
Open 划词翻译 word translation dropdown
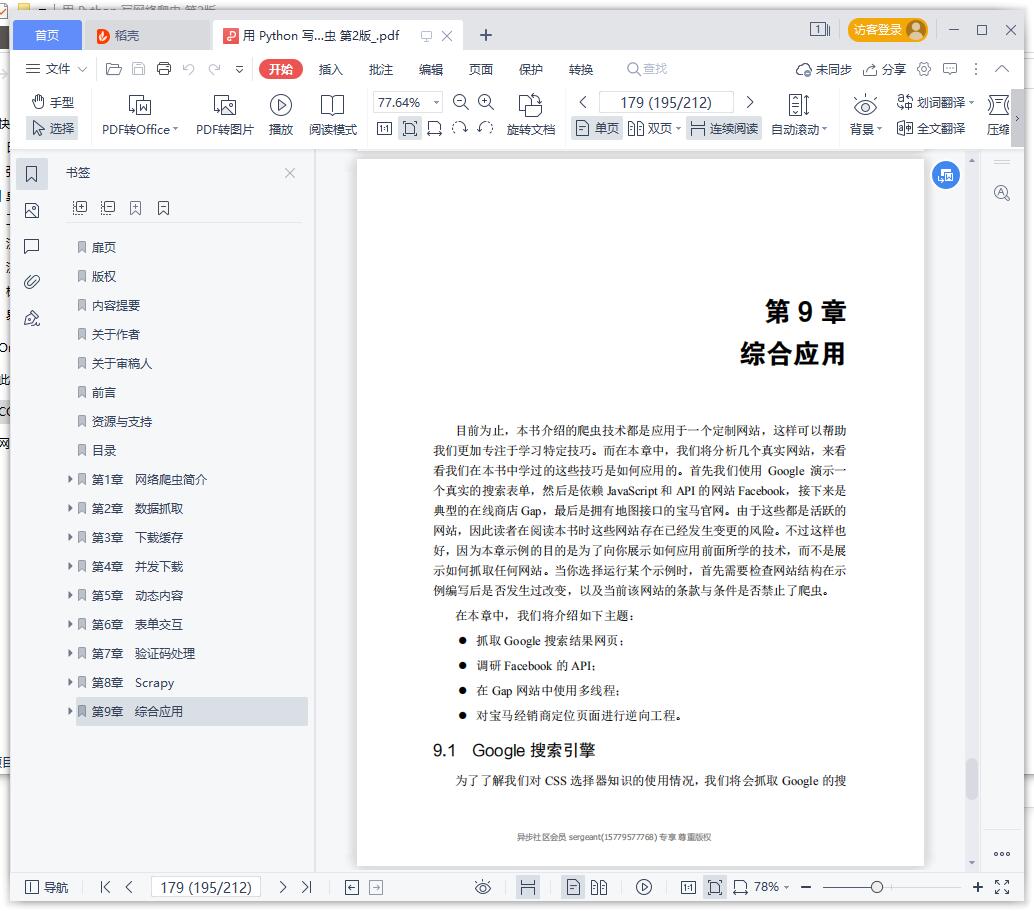tap(935, 102)
